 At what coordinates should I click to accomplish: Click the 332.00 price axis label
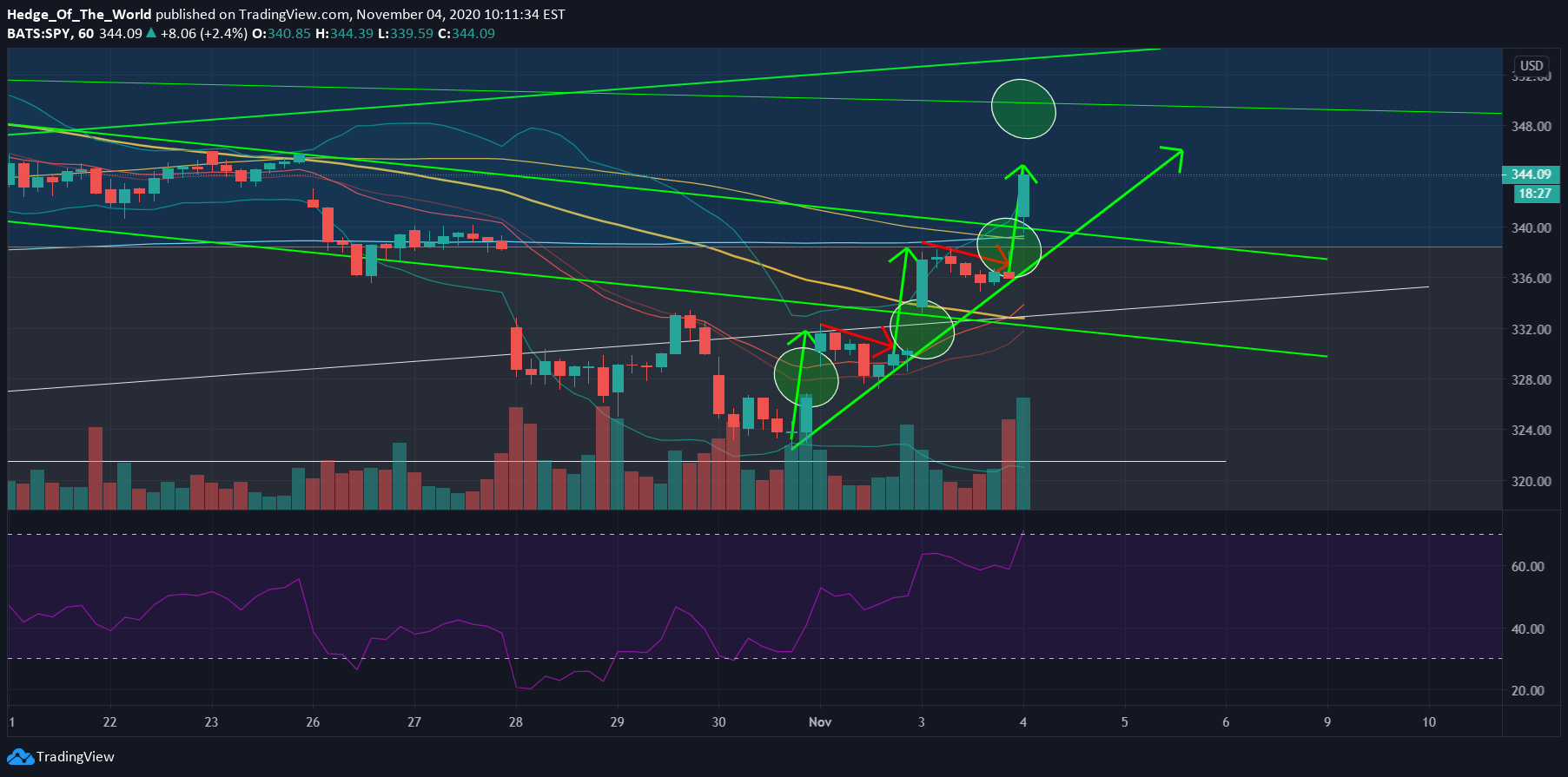tap(1531, 330)
